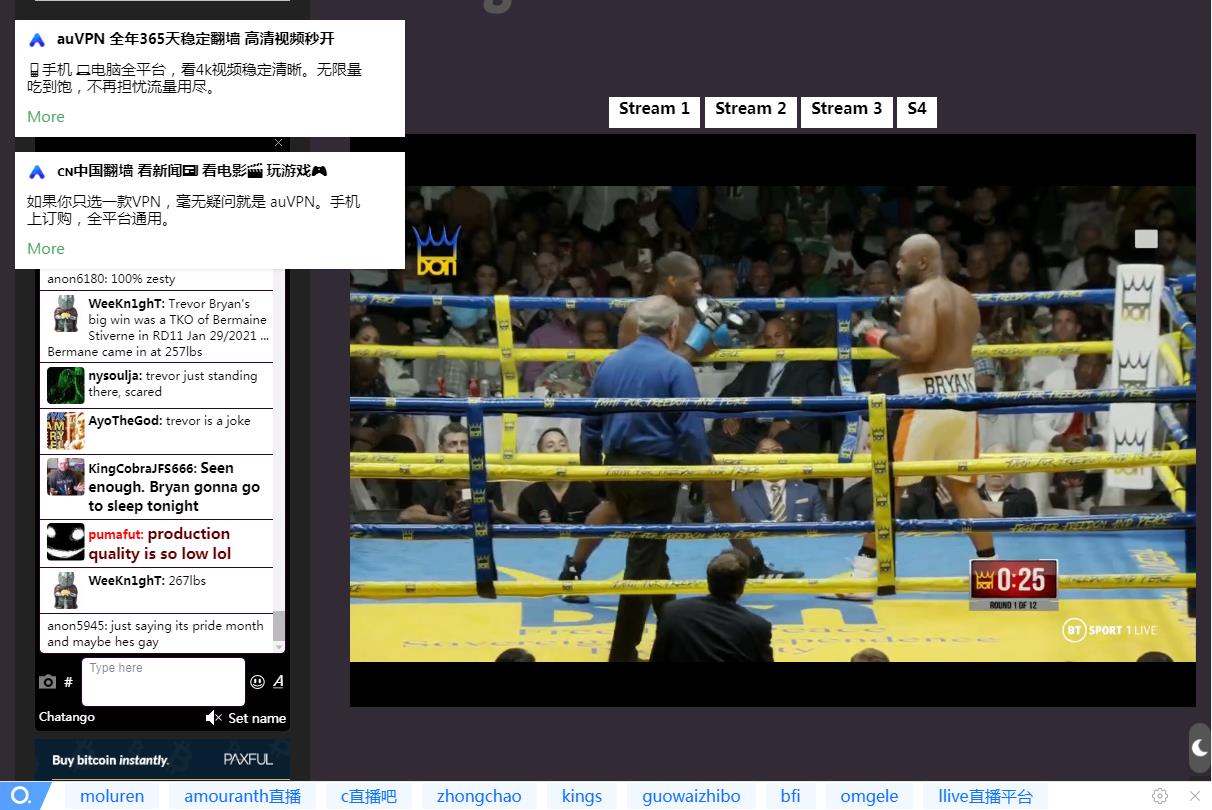The width and height of the screenshot is (1212, 810).
Task: Attach image using chat camera icon
Action: (47, 682)
